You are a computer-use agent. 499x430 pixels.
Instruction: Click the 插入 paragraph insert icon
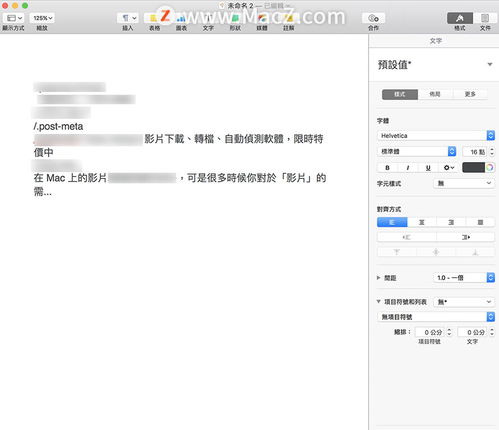[x=128, y=18]
